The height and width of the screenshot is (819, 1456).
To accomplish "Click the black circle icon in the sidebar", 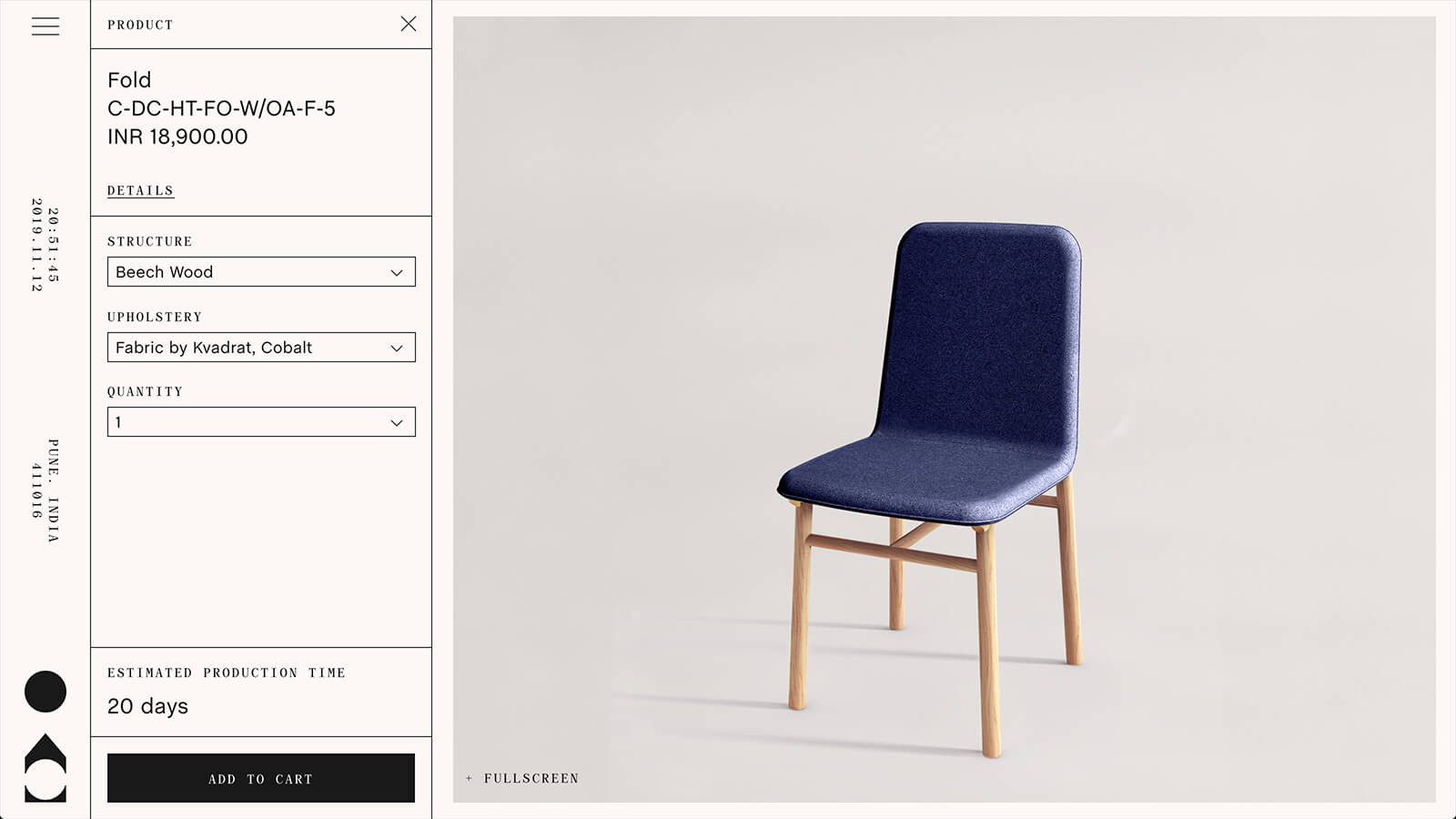I will click(x=45, y=692).
